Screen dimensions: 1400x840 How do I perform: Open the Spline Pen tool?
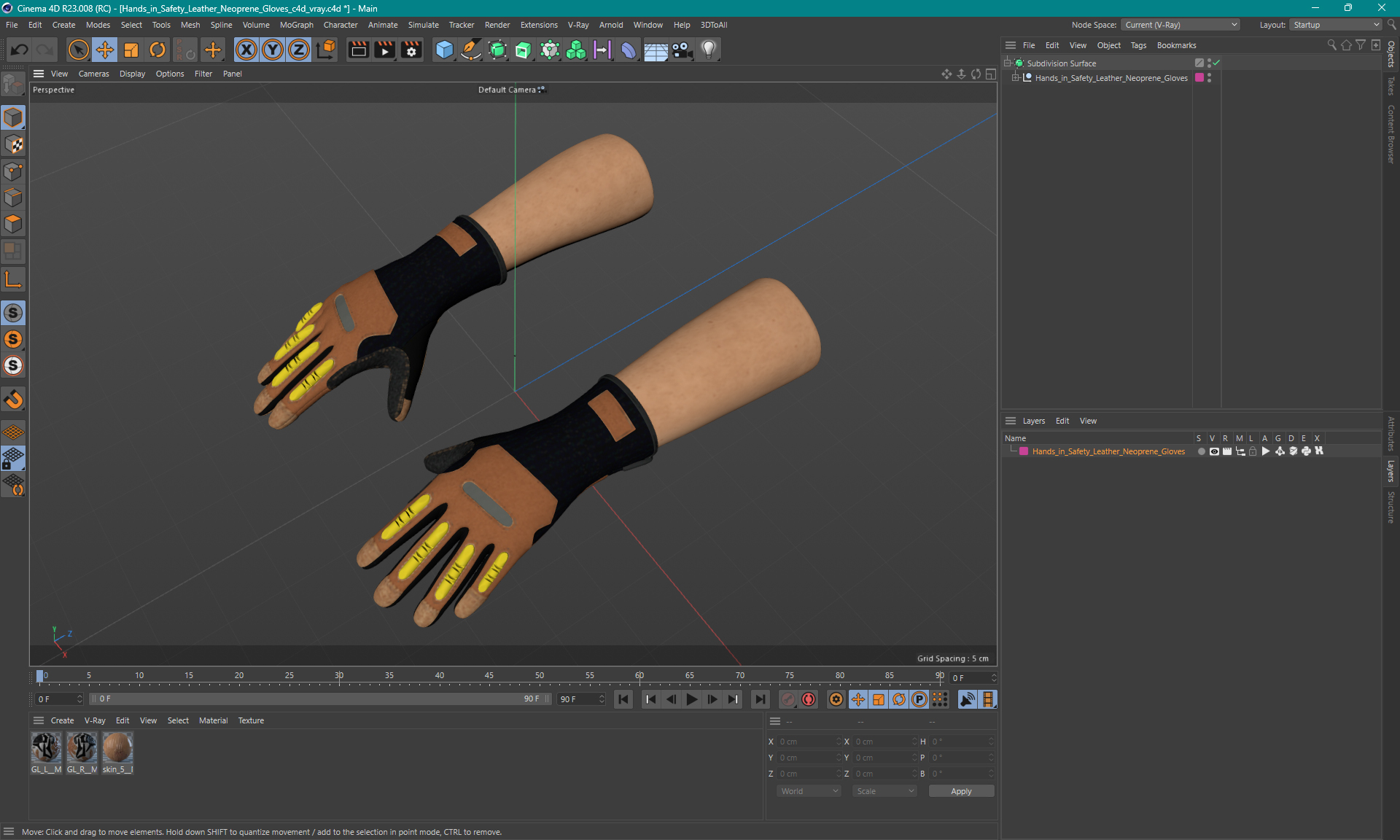pyautogui.click(x=471, y=50)
